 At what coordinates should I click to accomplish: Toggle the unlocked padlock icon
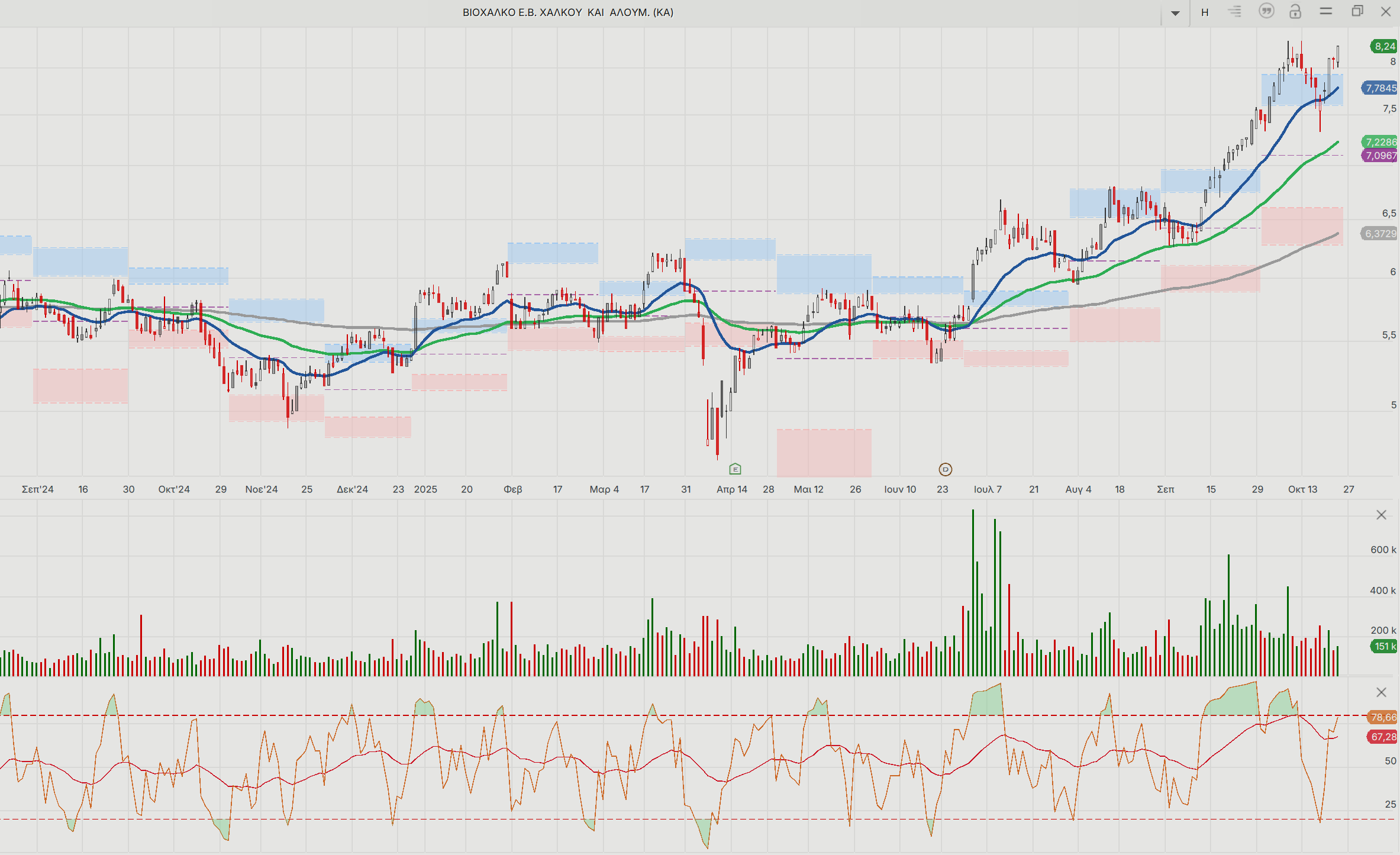[x=1295, y=11]
